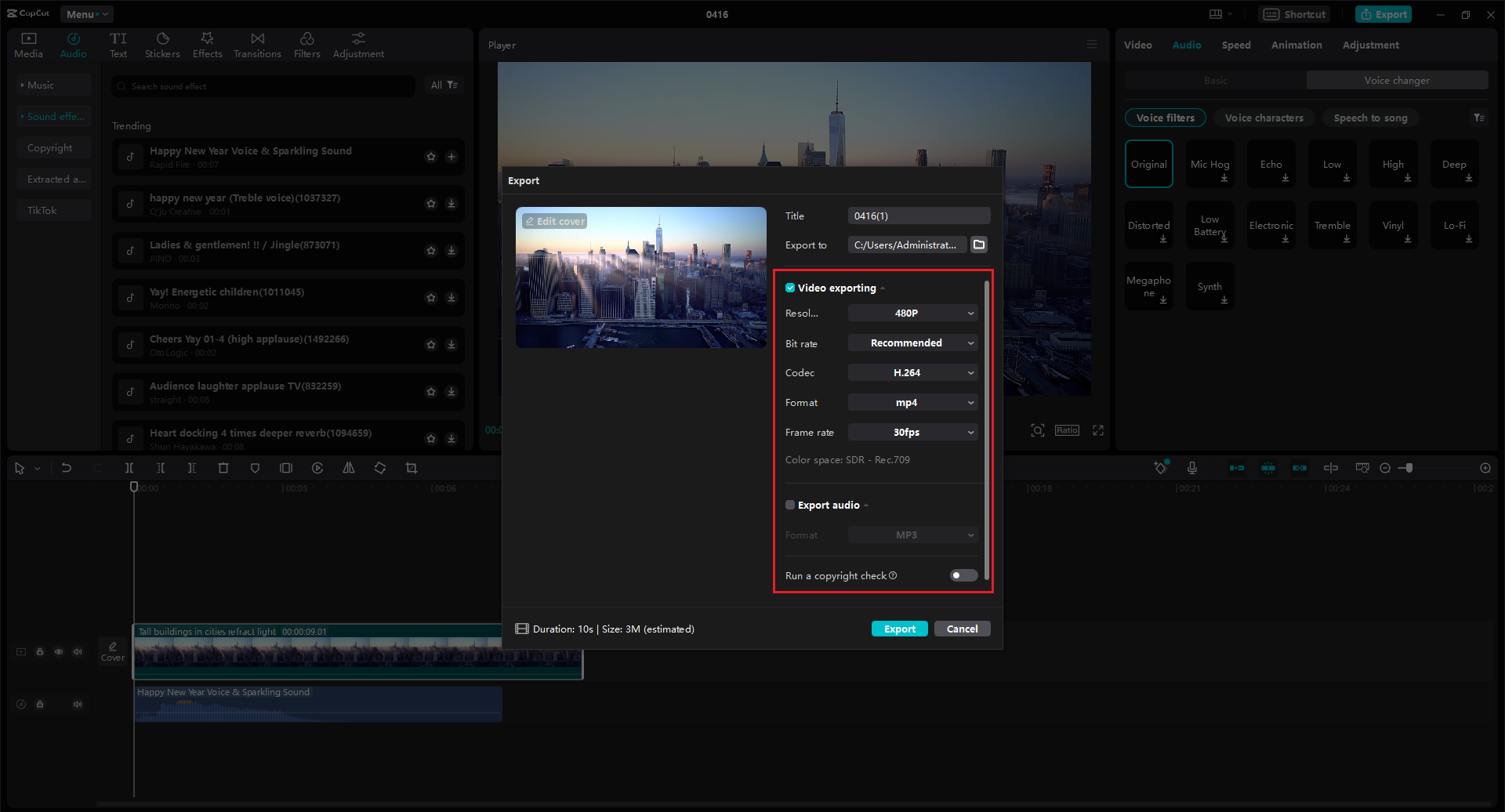Toggle Run a copyright check on
The height and width of the screenshot is (812, 1505).
pos(963,575)
